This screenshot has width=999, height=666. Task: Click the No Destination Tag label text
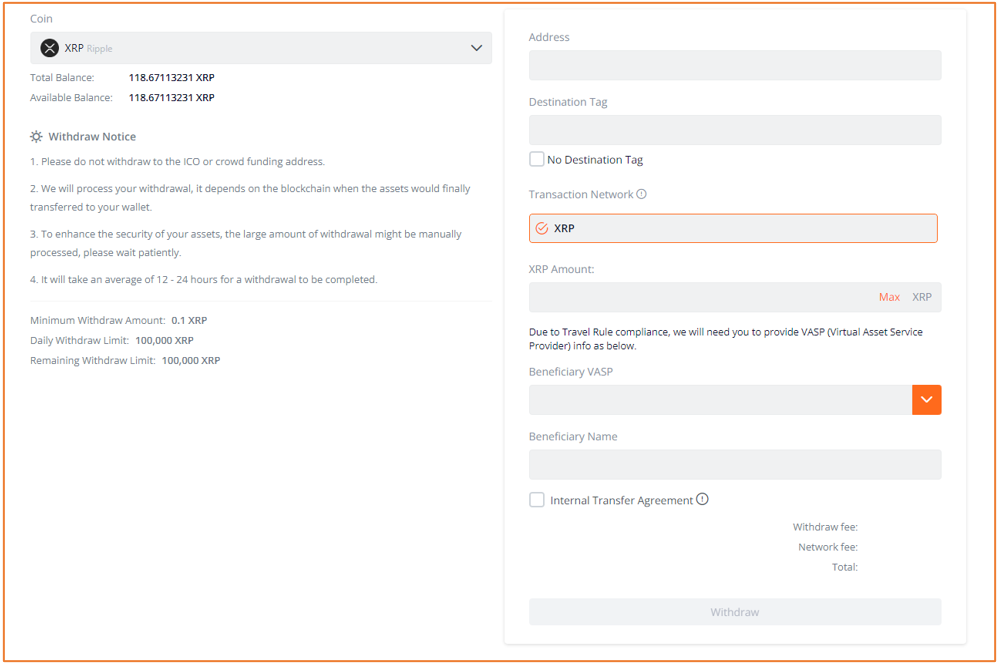[595, 159]
